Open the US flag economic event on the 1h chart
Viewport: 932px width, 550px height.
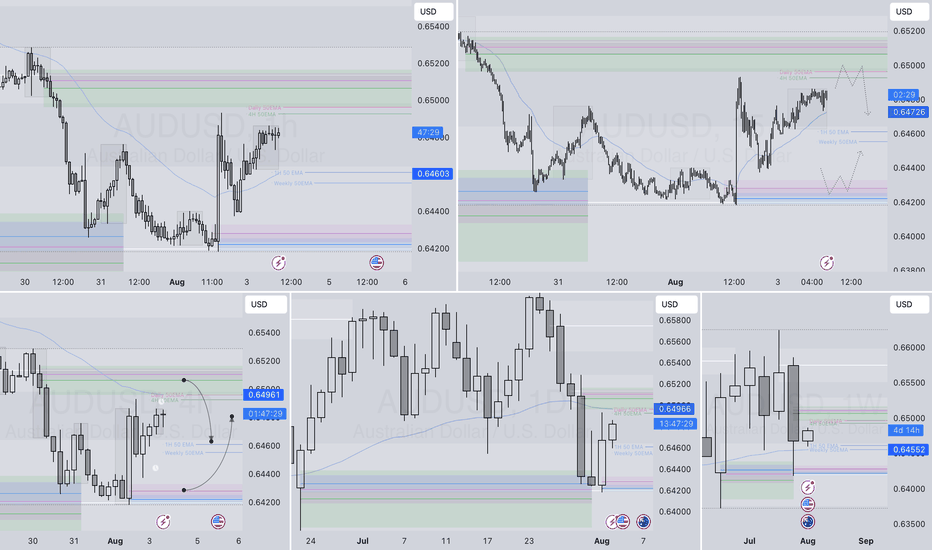pyautogui.click(x=376, y=262)
